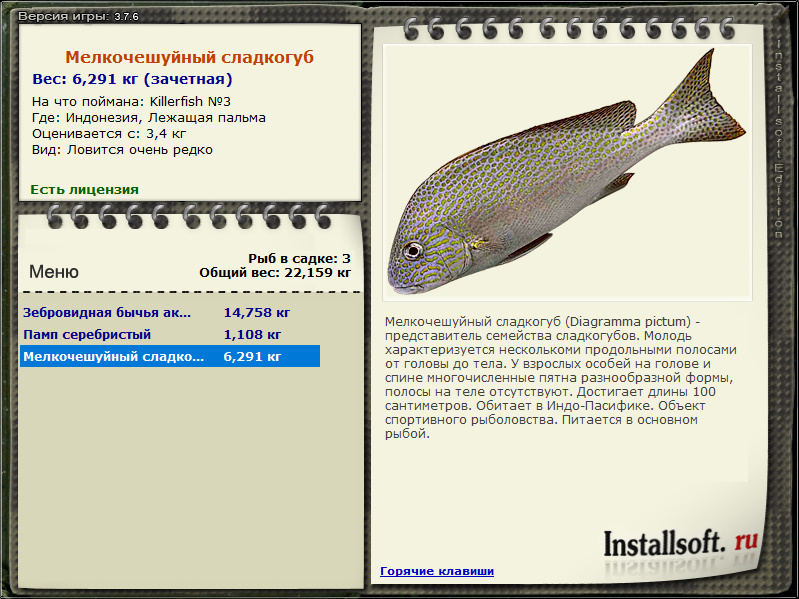Click the green Есть лицензия status

[x=84, y=189]
